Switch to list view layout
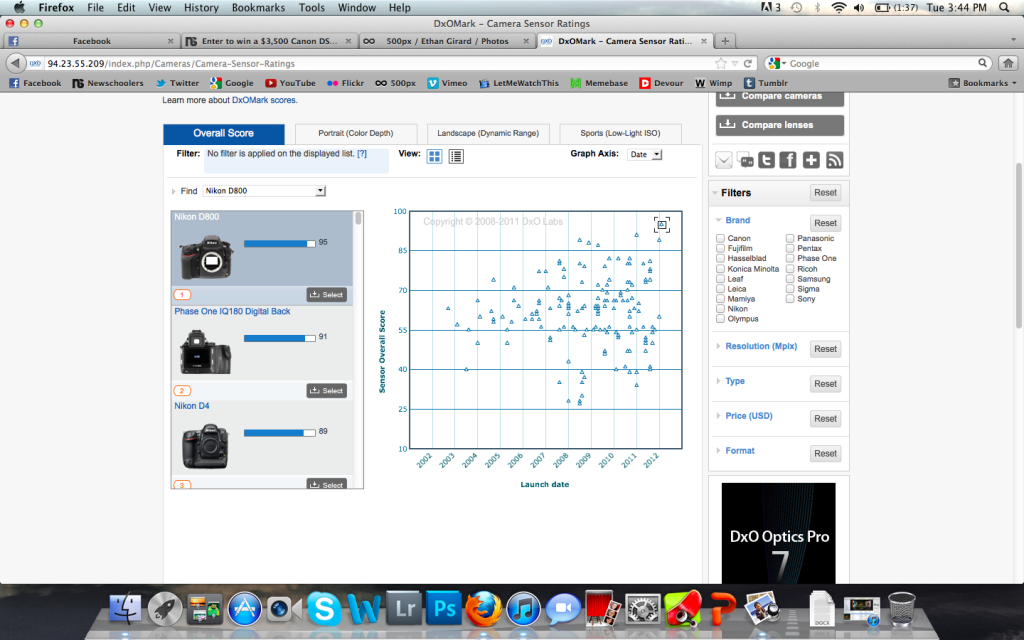This screenshot has height=640, width=1024. click(x=455, y=156)
